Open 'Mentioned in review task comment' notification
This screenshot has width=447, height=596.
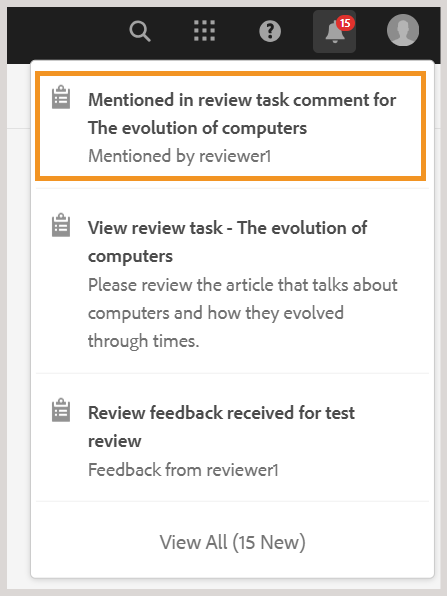point(230,126)
